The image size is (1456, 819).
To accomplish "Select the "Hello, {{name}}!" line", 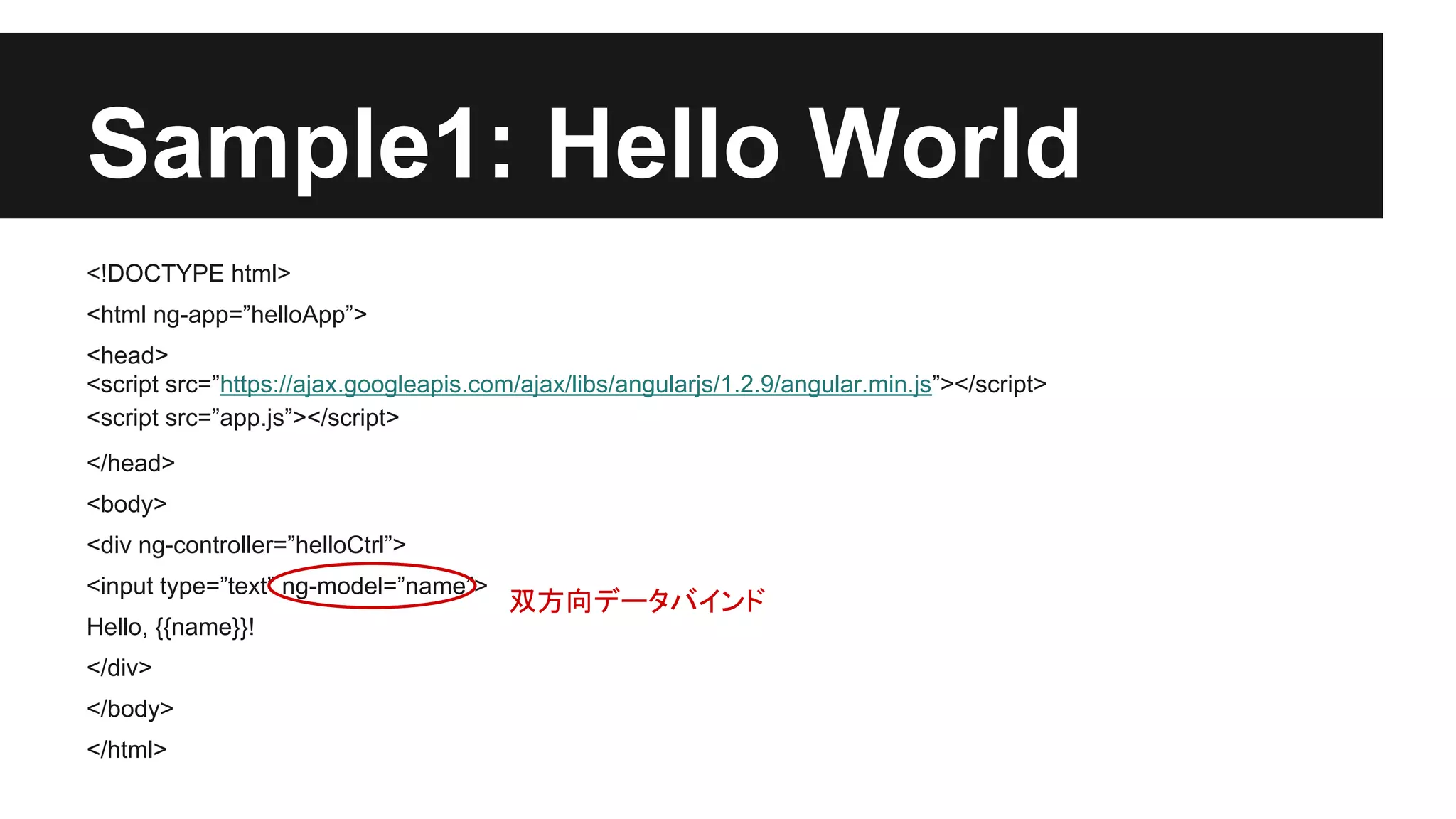I will [171, 627].
